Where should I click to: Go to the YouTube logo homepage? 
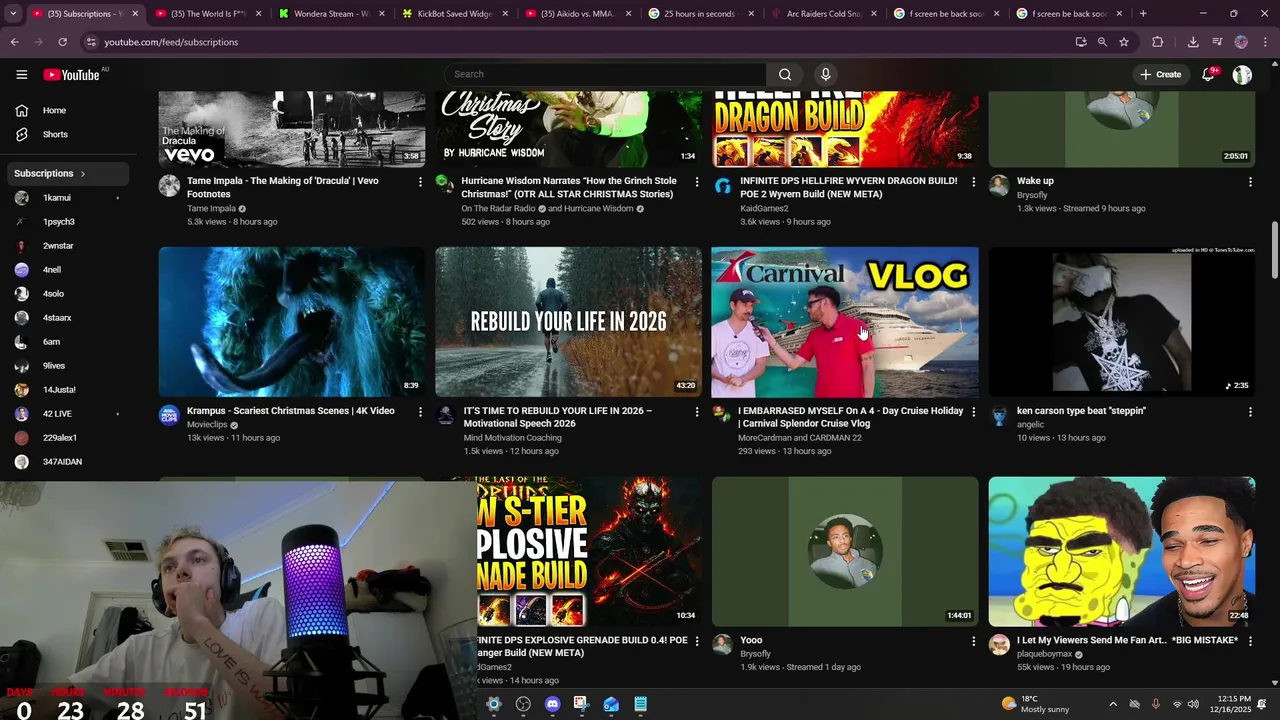coord(72,75)
